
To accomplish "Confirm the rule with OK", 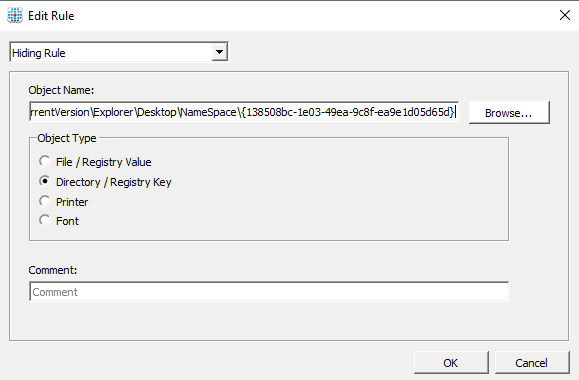I will pyautogui.click(x=451, y=363).
